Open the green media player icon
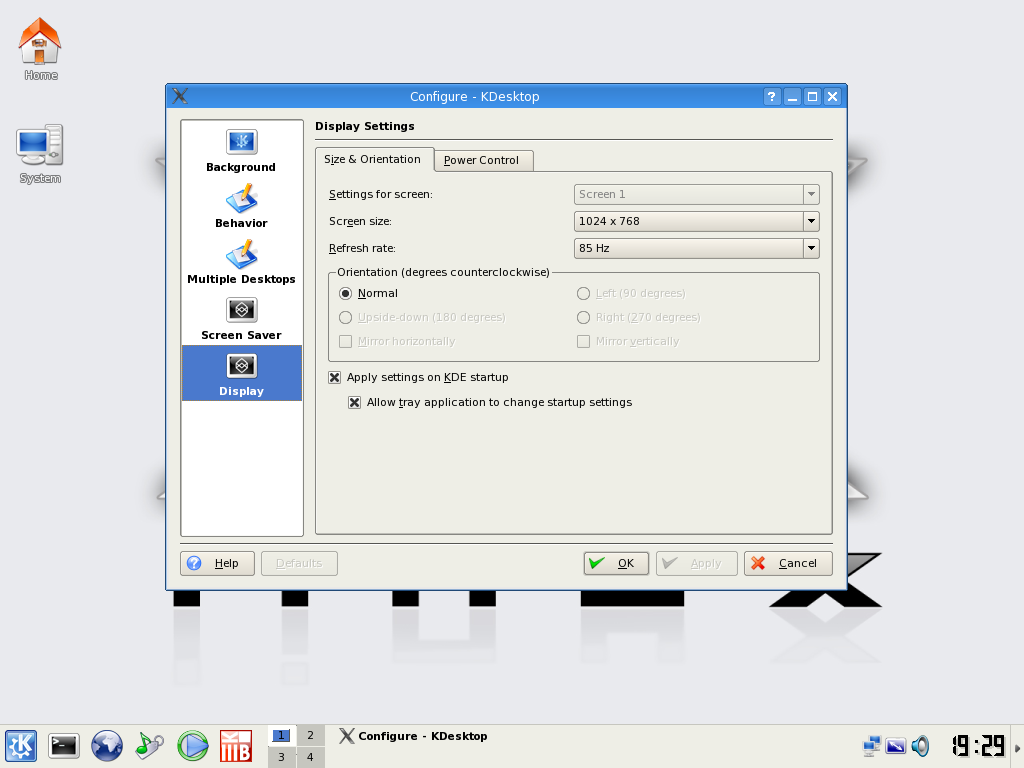This screenshot has height=768, width=1024. 193,745
